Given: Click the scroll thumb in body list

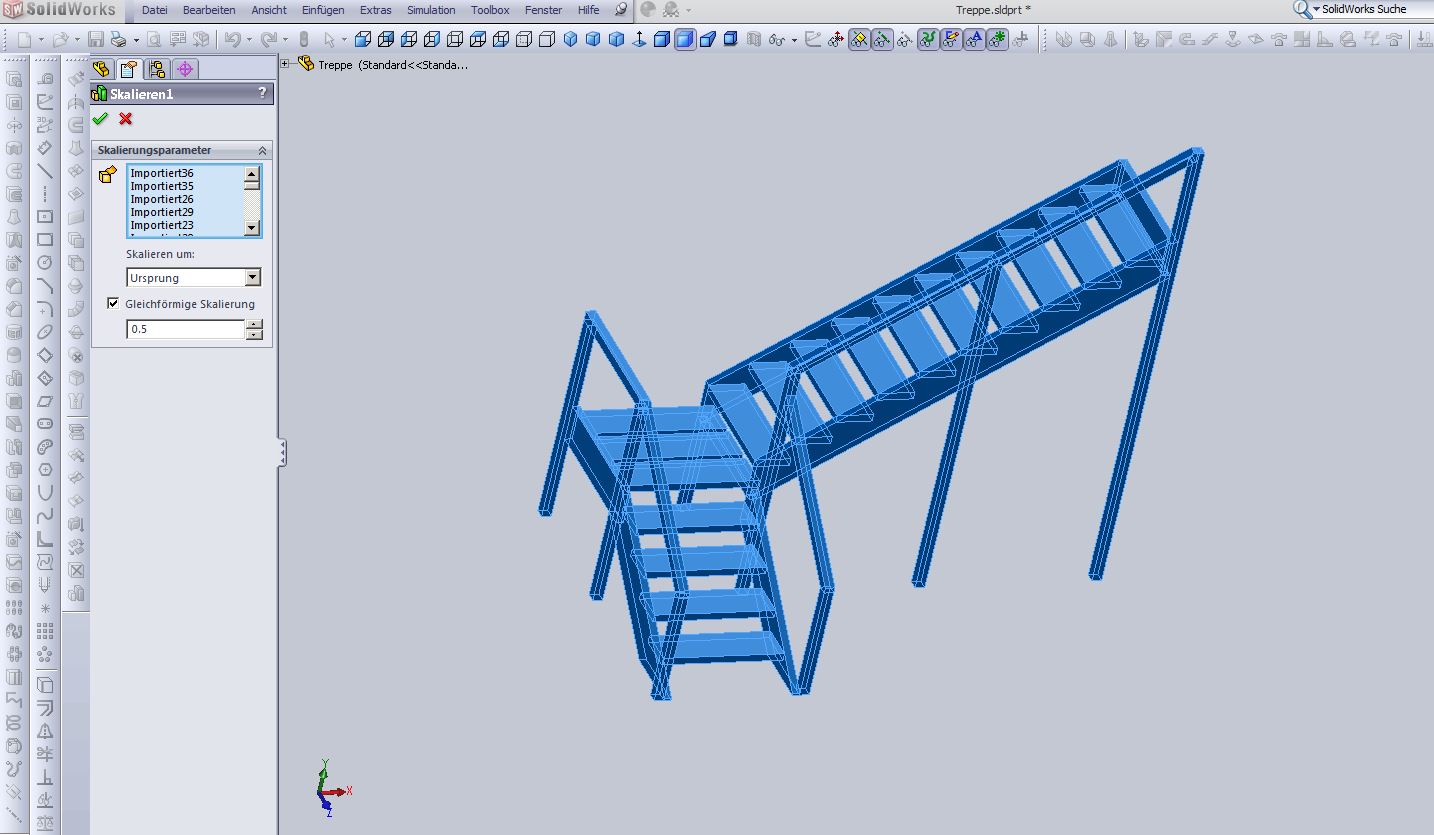Looking at the screenshot, I should tap(252, 184).
